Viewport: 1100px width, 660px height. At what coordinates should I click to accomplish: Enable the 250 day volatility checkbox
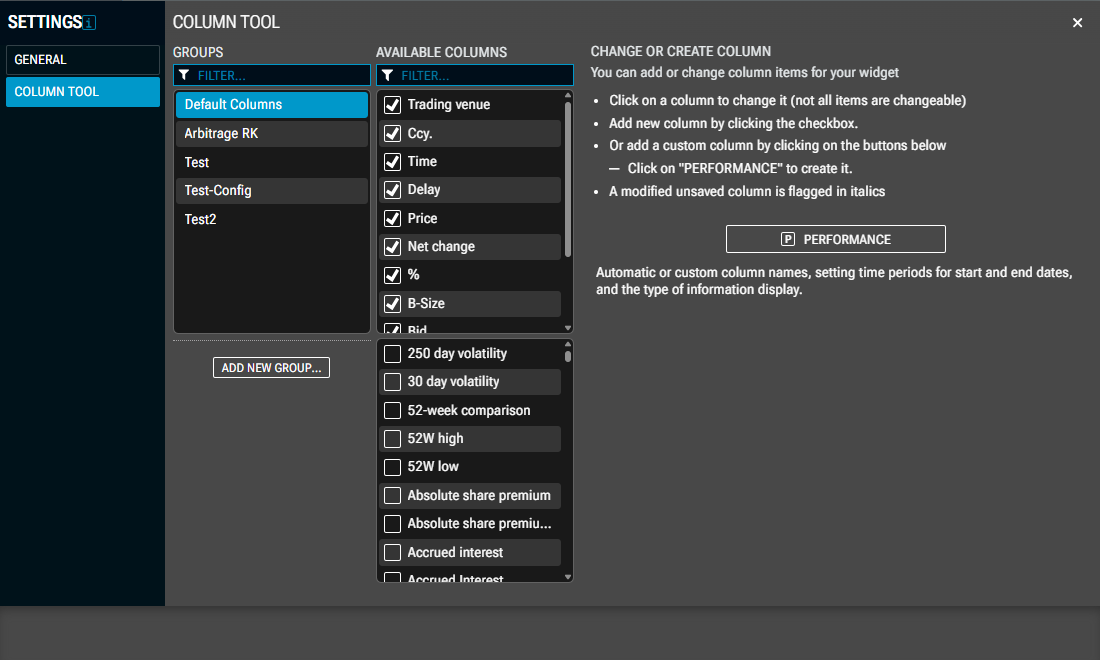(392, 353)
